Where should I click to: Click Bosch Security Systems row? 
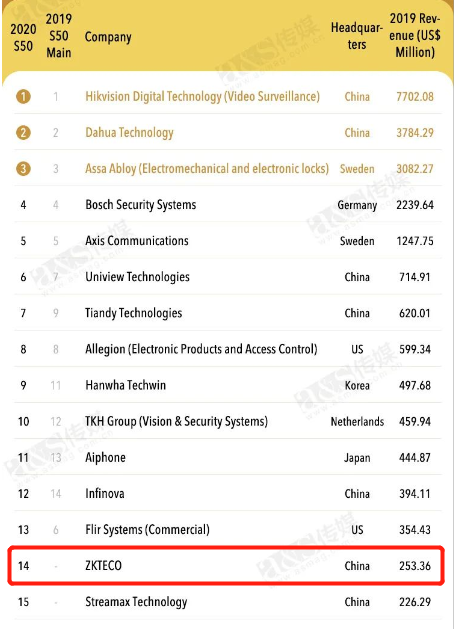pos(228,205)
